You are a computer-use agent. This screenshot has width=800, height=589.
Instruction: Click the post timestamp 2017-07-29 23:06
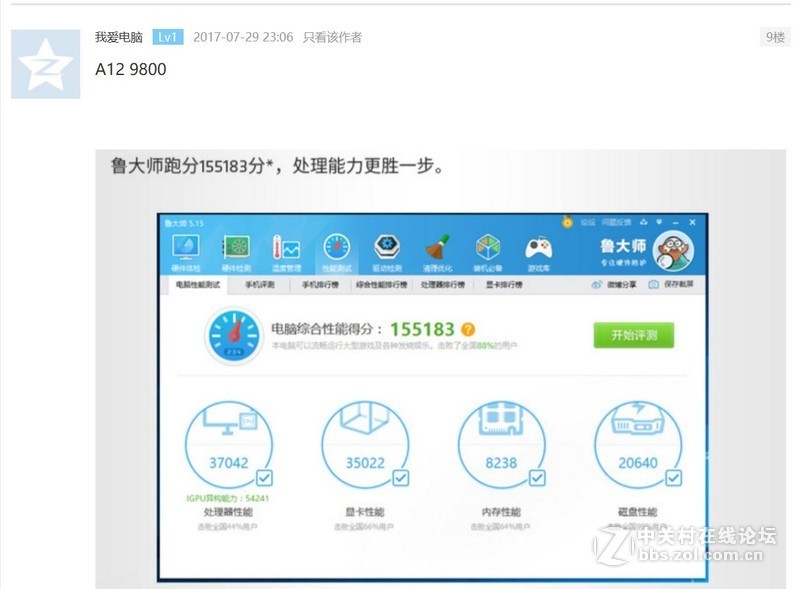tap(243, 37)
